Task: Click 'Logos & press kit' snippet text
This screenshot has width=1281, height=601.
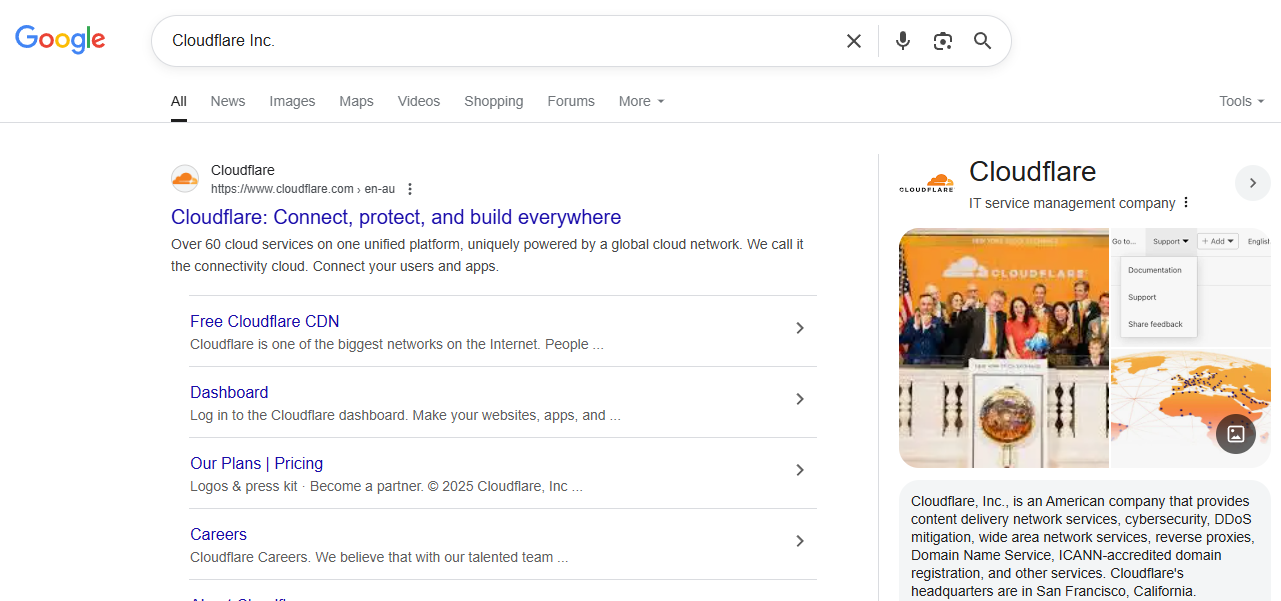Action: 386,486
